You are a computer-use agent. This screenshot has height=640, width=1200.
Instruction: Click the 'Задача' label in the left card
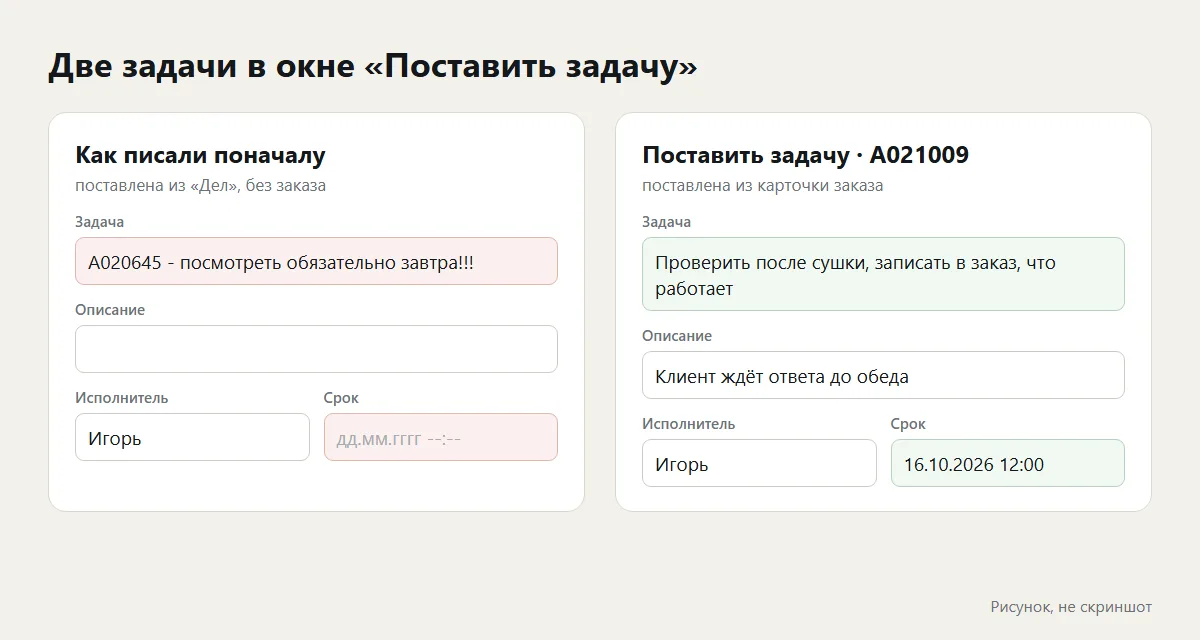(x=99, y=222)
